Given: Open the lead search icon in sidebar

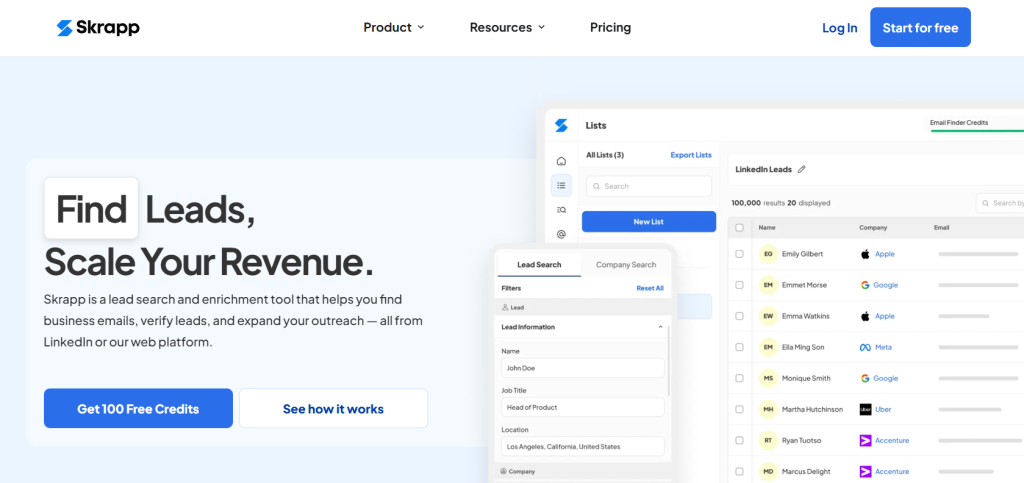Looking at the screenshot, I should [x=561, y=209].
